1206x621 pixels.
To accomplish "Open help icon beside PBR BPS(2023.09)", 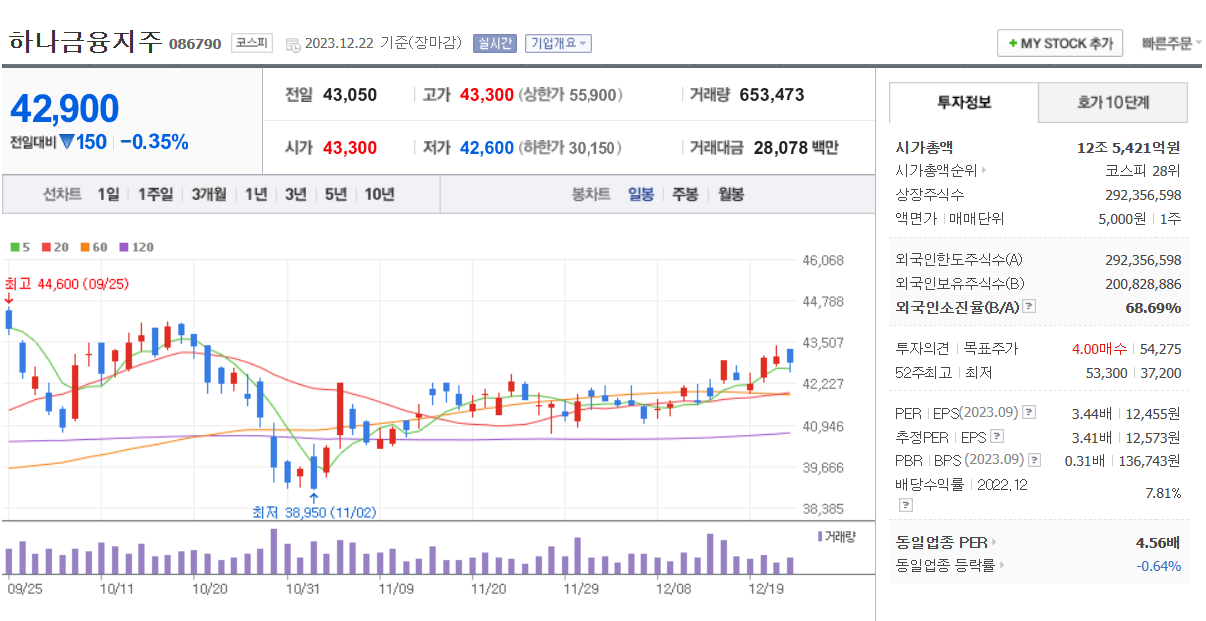I will click(1034, 461).
